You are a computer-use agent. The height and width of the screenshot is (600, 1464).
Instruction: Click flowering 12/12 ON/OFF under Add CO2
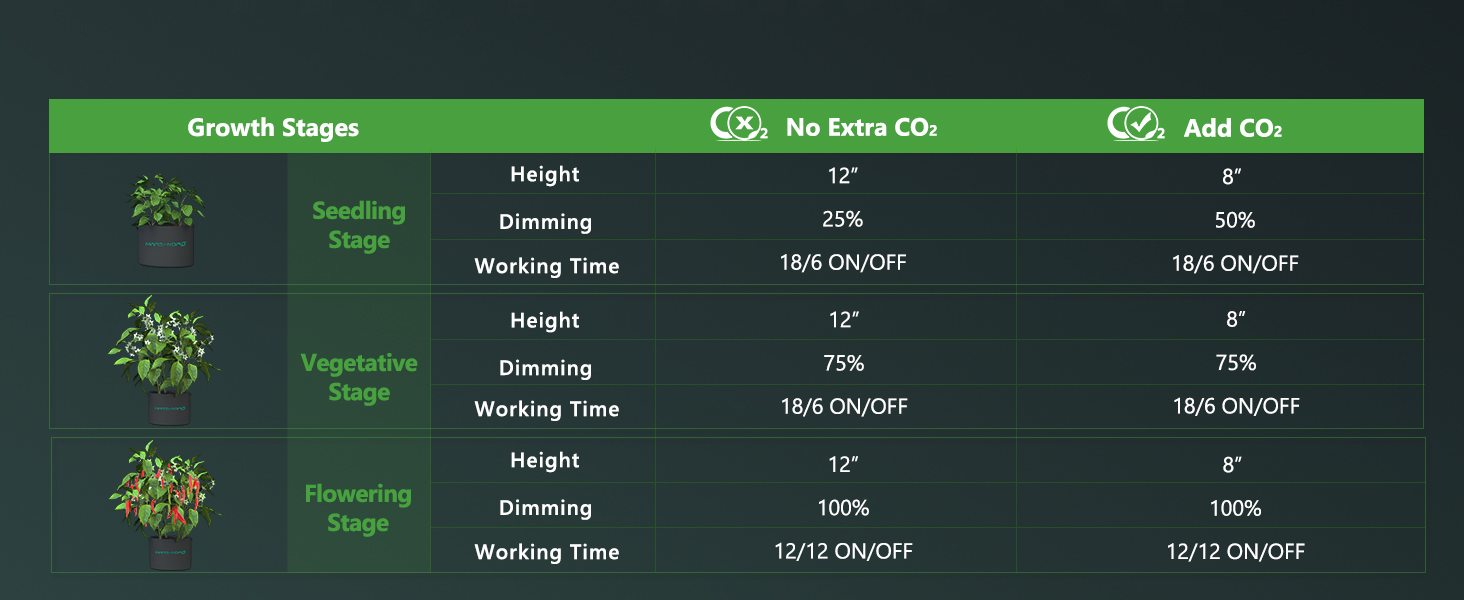(1235, 551)
